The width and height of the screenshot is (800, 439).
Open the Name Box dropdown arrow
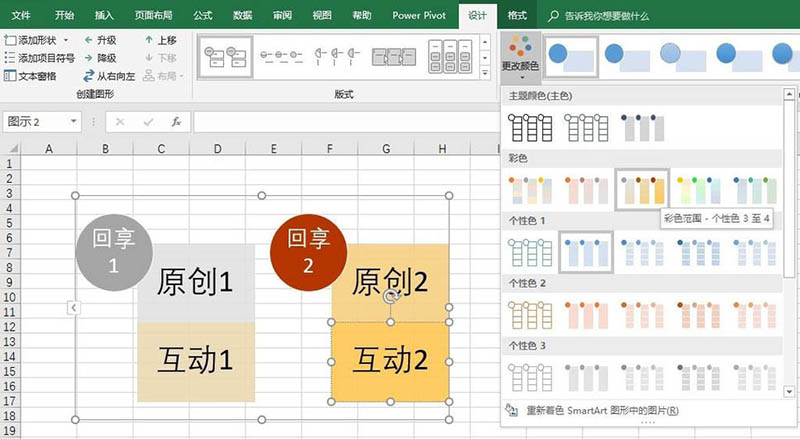pyautogui.click(x=73, y=121)
